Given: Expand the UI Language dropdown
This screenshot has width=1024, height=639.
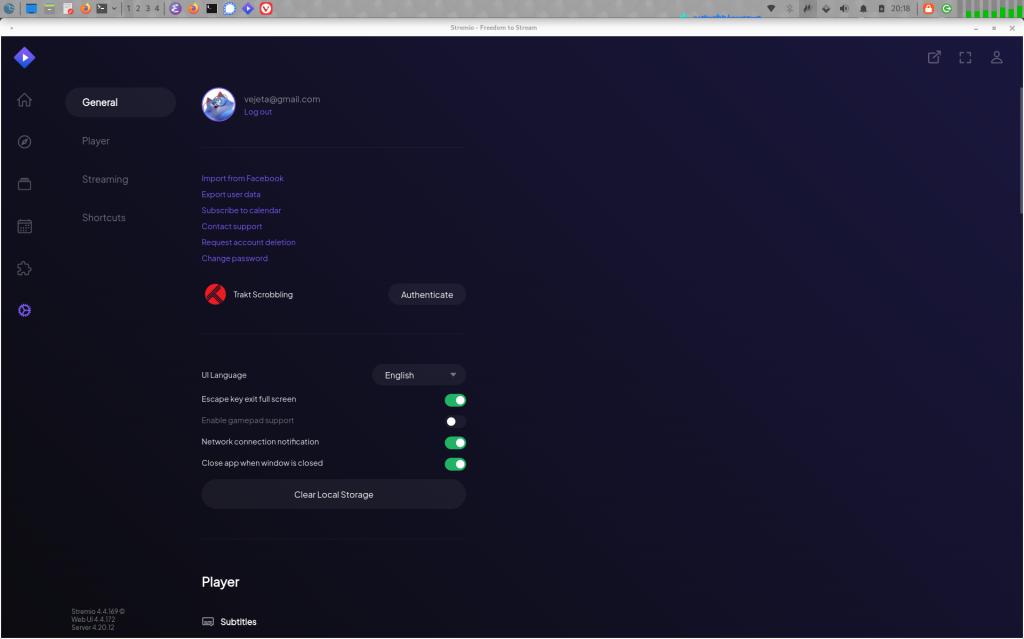Looking at the screenshot, I should click(x=419, y=375).
